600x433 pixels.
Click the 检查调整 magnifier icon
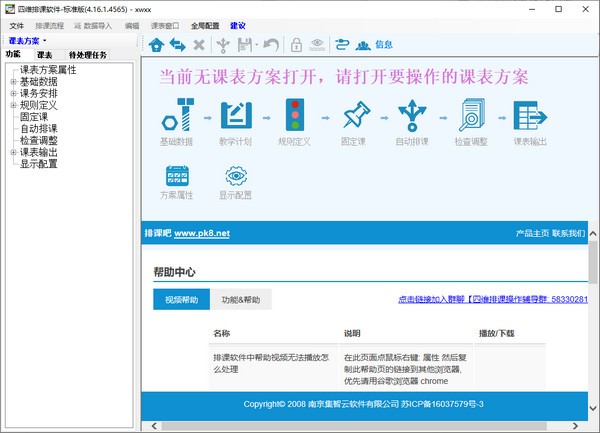[471, 116]
